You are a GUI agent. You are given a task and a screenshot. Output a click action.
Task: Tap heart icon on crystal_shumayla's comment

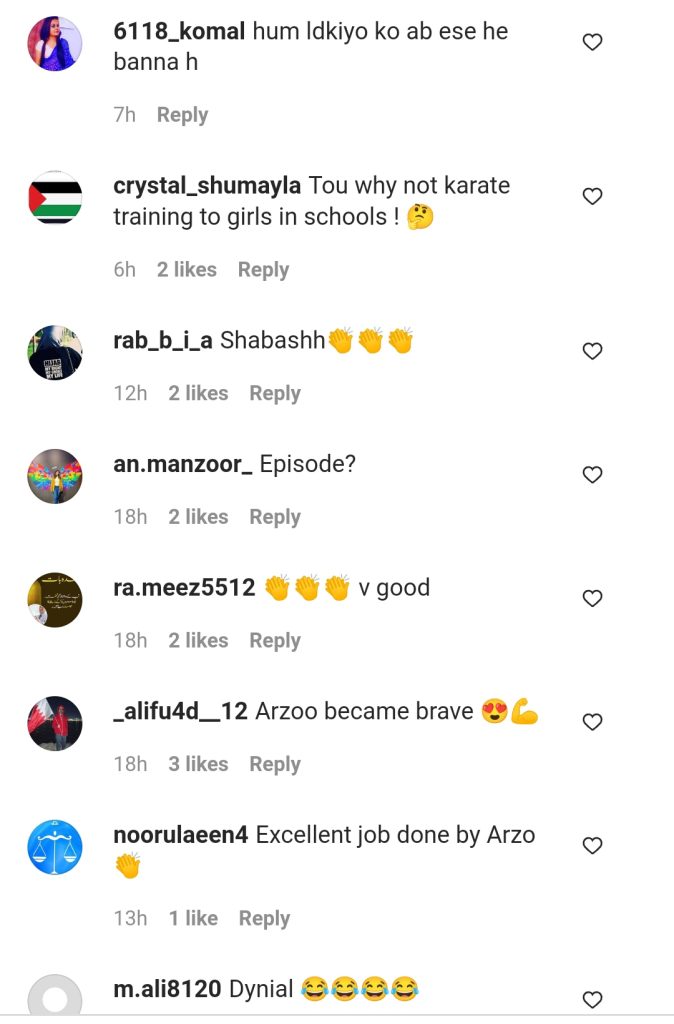592,196
